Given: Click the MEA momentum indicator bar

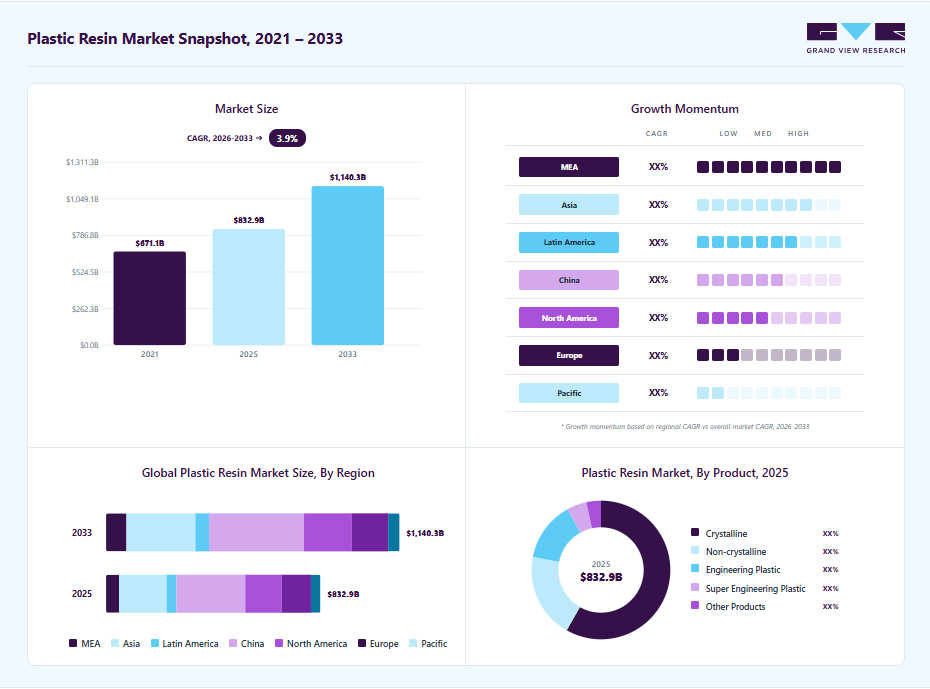Looking at the screenshot, I should tap(769, 167).
